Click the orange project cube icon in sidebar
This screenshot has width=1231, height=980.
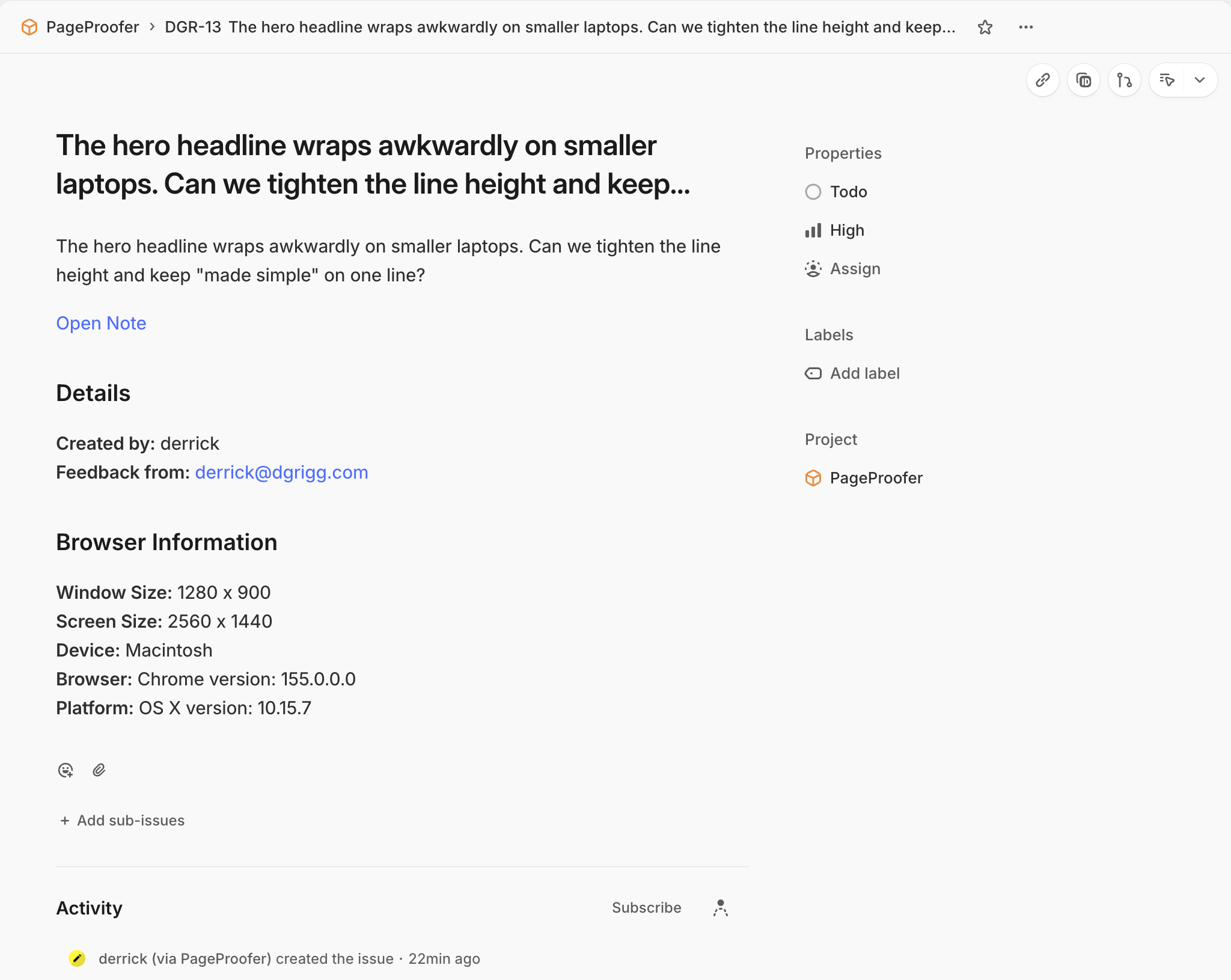click(813, 478)
